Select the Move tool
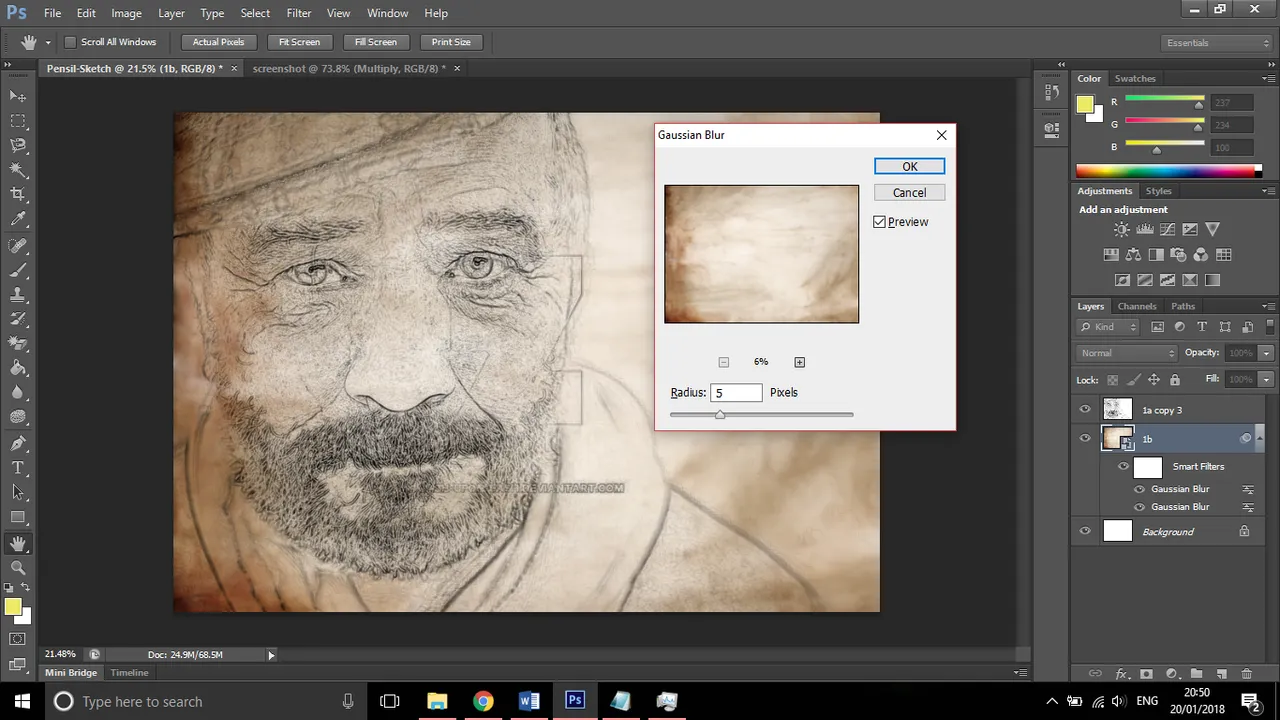Viewport: 1280px width, 720px height. 18,96
